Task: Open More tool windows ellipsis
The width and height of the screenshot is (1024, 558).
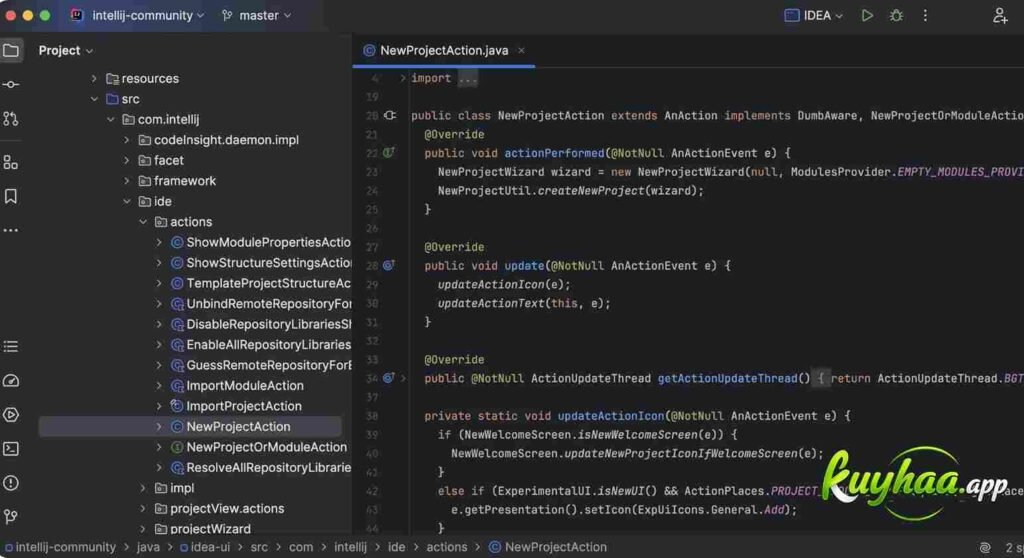Action: pyautogui.click(x=11, y=230)
